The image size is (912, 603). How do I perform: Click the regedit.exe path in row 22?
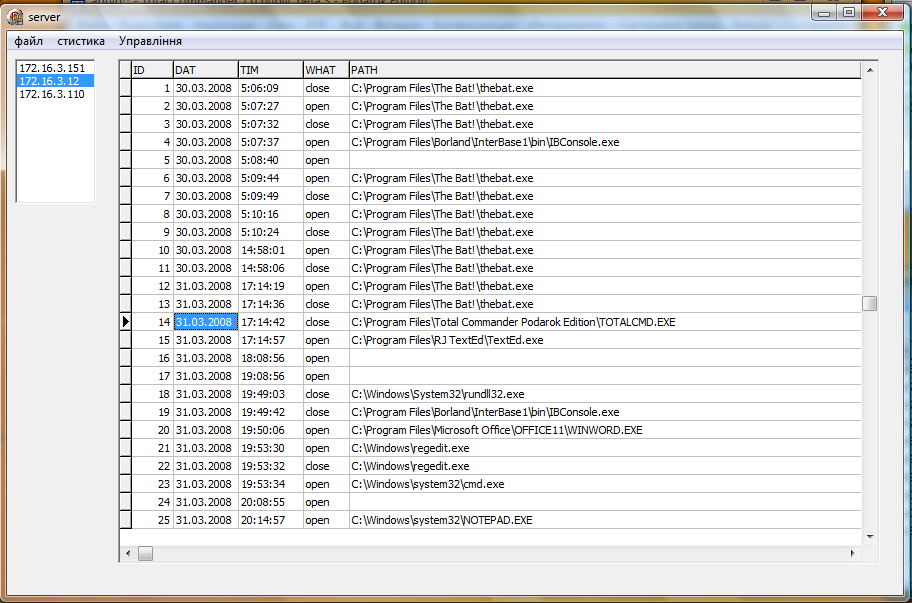click(x=605, y=466)
